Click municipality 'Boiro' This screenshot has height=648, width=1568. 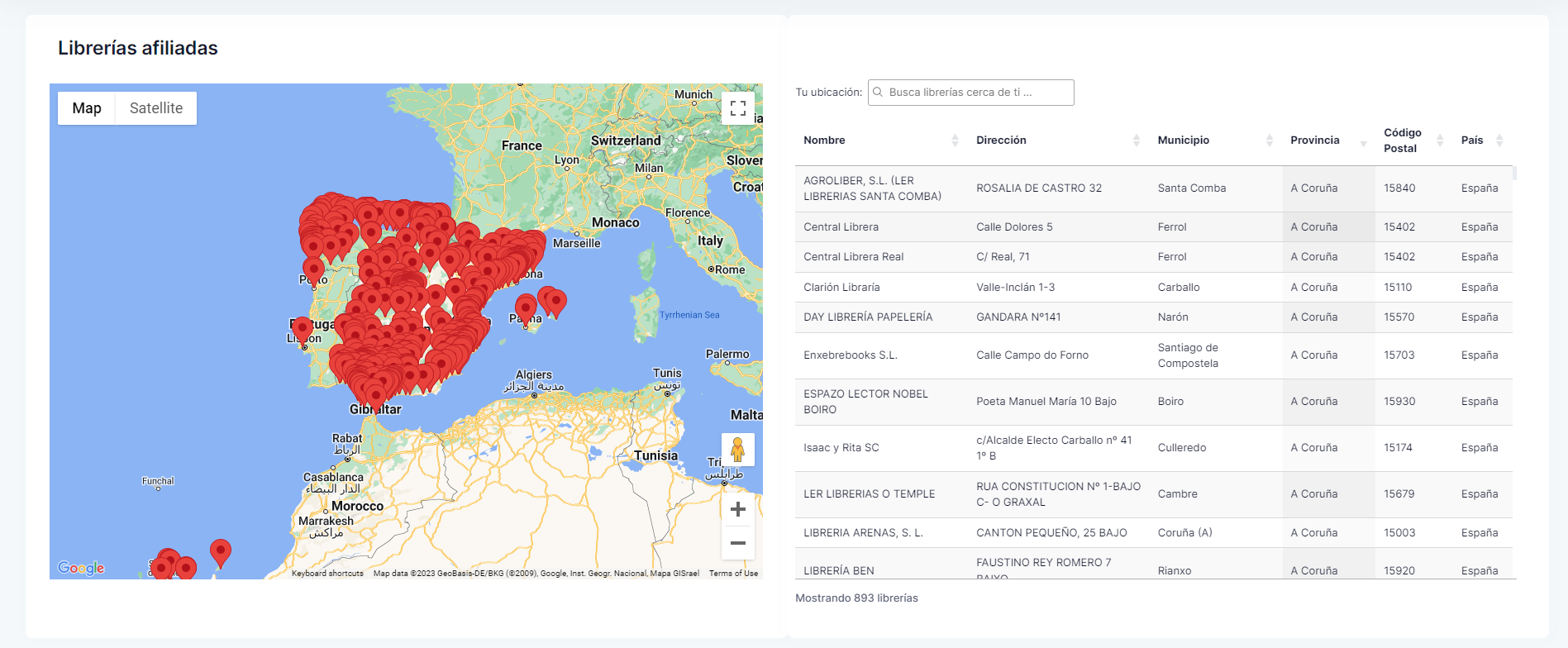tap(1170, 402)
